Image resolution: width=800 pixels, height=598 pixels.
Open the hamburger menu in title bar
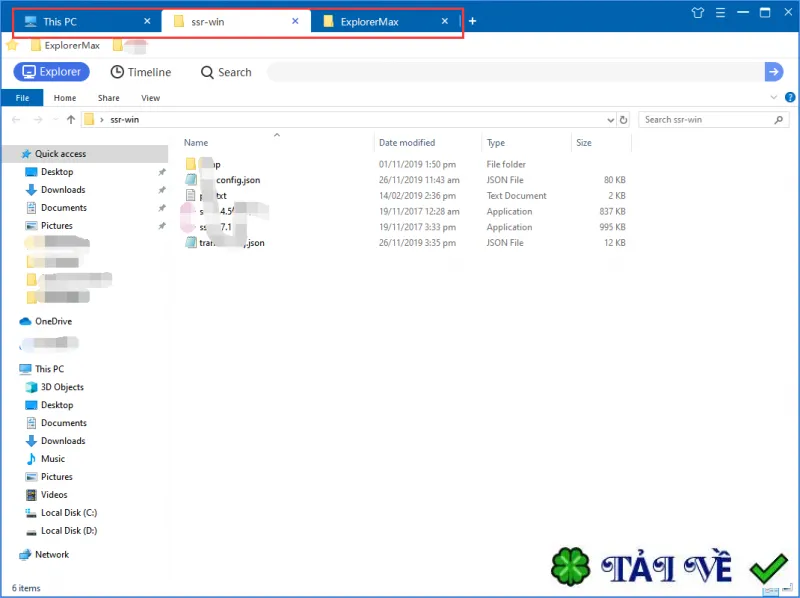pyautogui.click(x=720, y=13)
